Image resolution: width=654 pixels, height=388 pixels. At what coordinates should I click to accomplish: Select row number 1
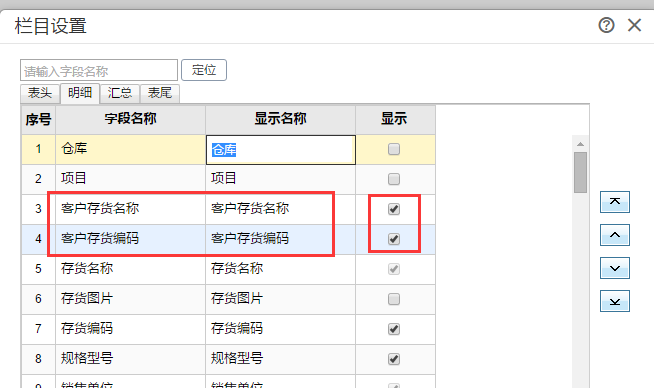[38, 149]
